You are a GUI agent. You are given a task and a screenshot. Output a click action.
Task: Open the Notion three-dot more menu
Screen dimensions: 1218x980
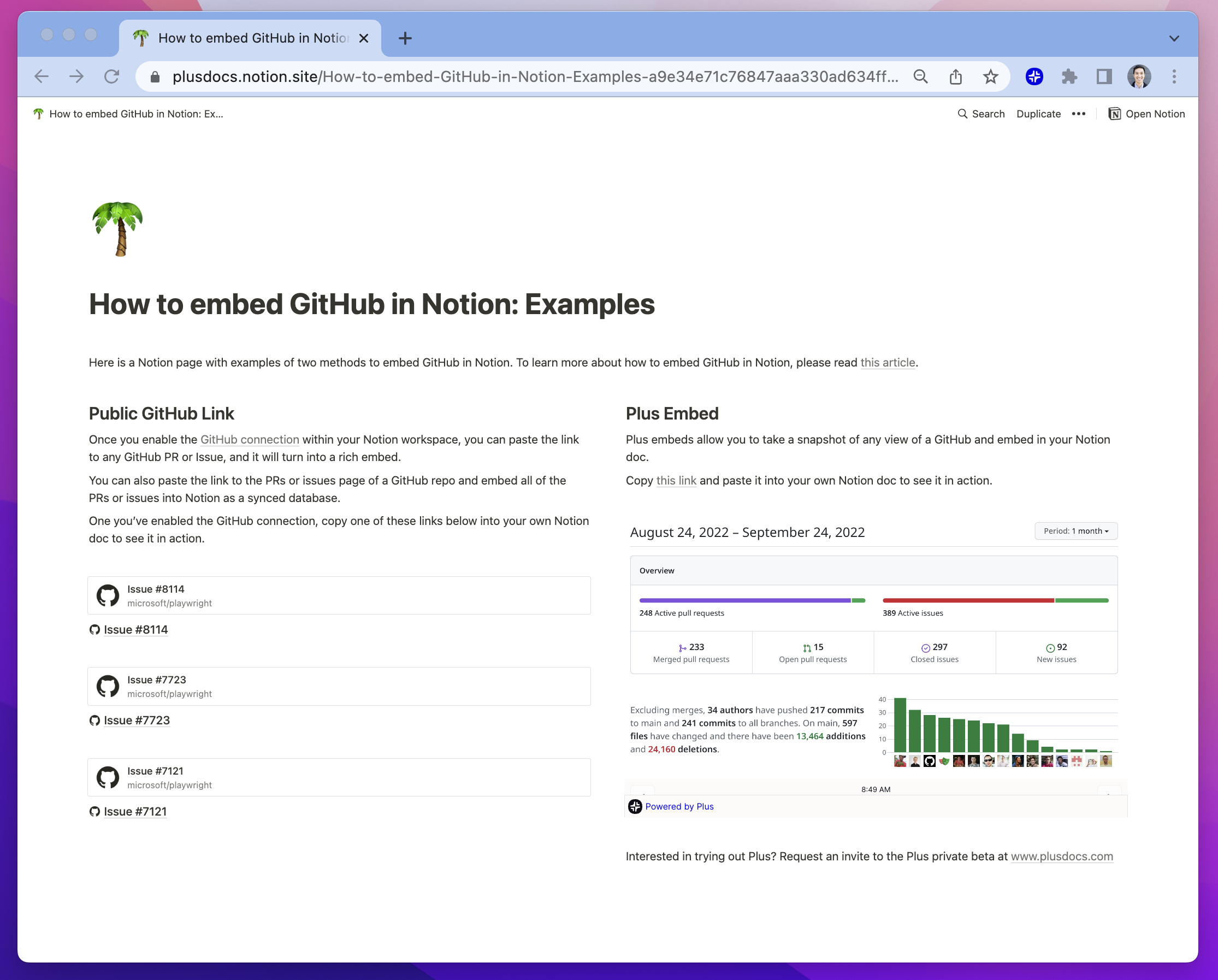[x=1079, y=114]
